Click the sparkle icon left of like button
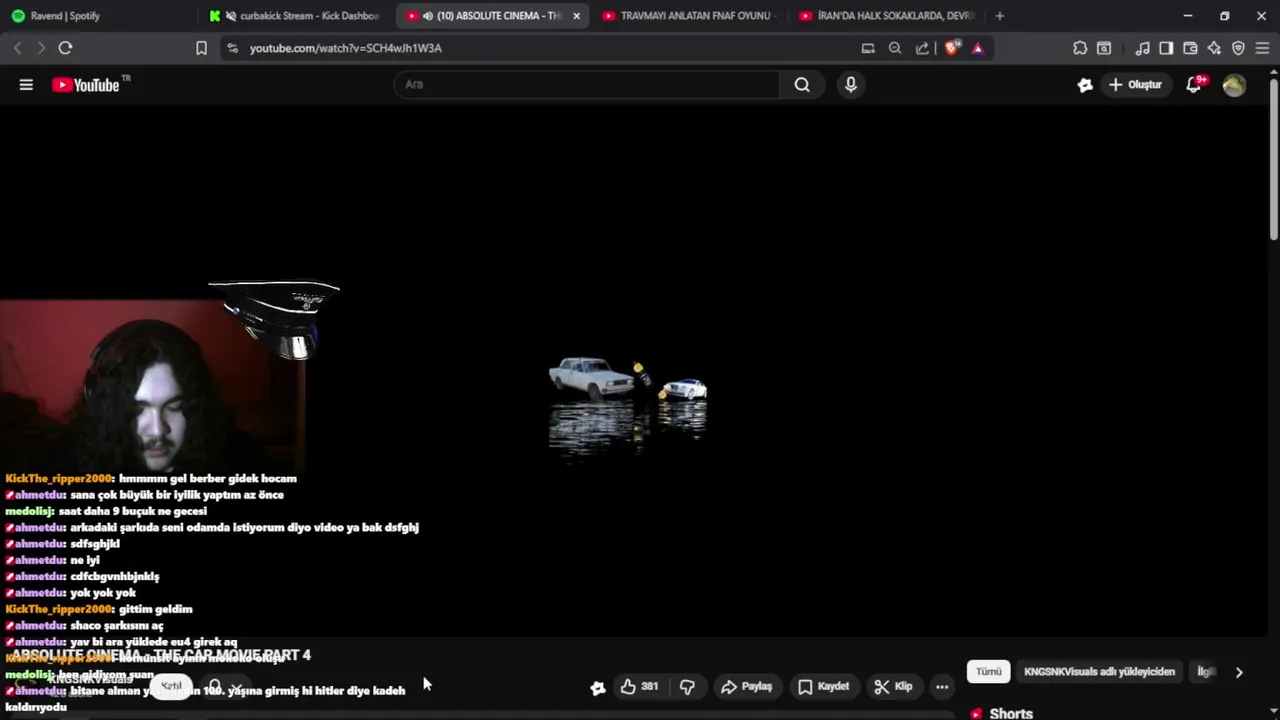This screenshot has width=1280, height=720. click(x=597, y=687)
